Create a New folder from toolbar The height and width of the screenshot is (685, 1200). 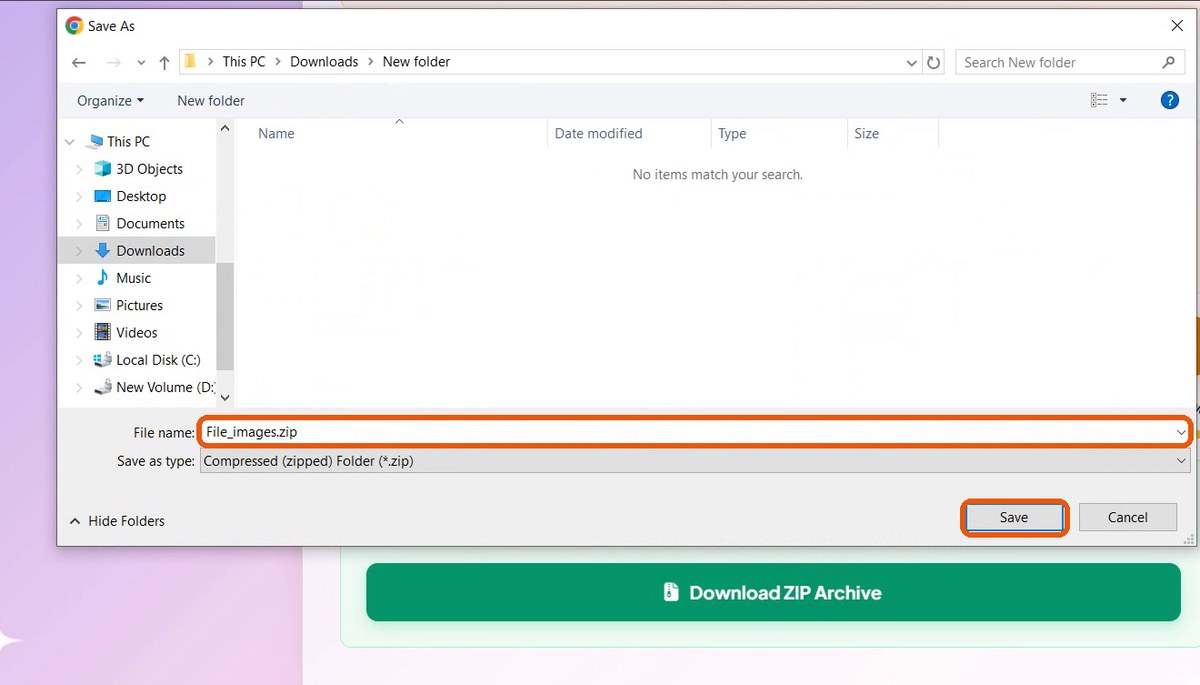[x=211, y=101]
